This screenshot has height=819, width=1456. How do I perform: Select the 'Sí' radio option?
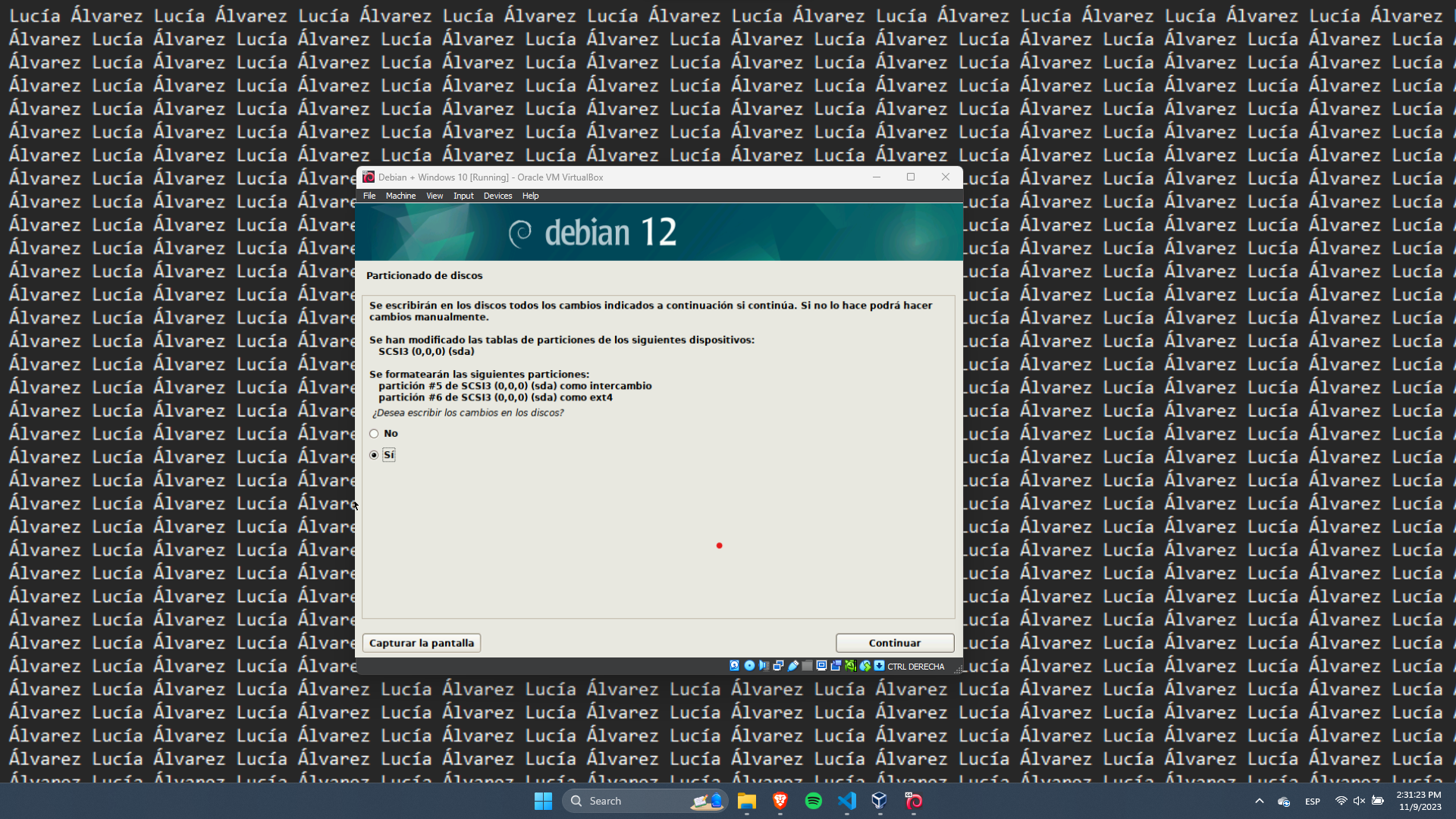tap(374, 455)
